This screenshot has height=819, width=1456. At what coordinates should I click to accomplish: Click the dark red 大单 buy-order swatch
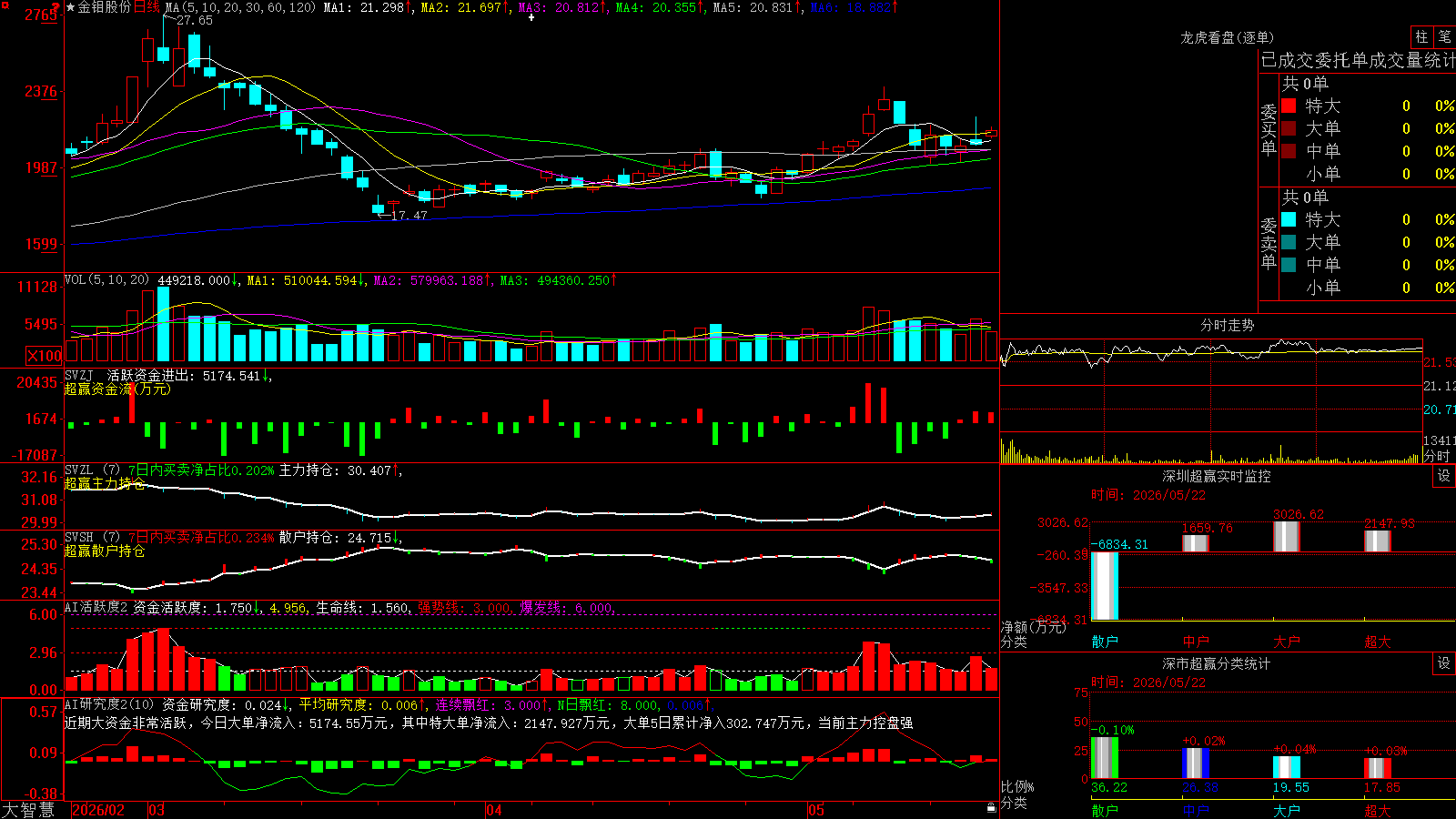(1289, 128)
